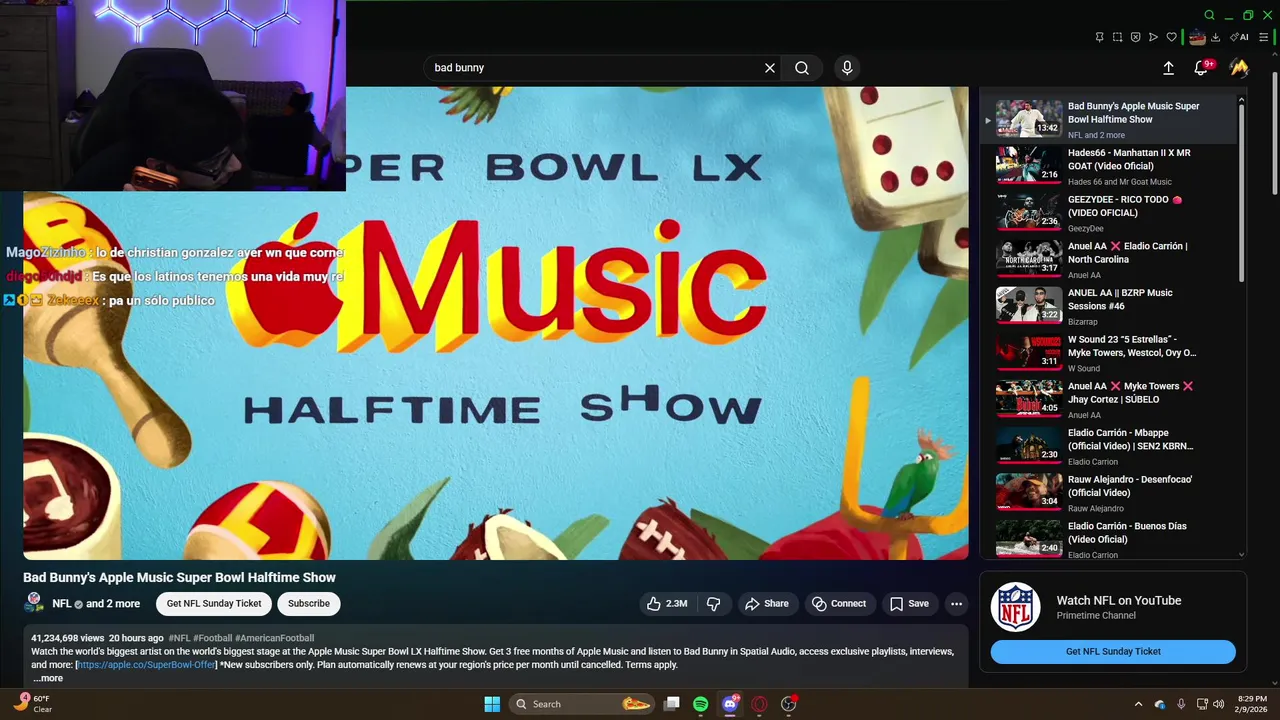Open the AI assistant button in toolbar
Screen dimensions: 1280x720
[1239, 37]
